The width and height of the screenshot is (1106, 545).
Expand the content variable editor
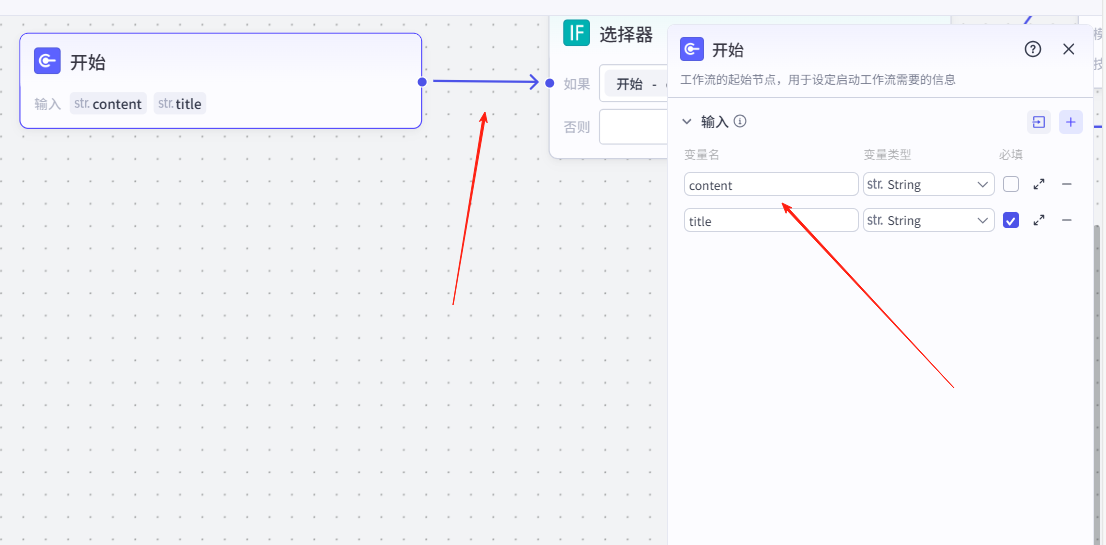[x=1039, y=185]
